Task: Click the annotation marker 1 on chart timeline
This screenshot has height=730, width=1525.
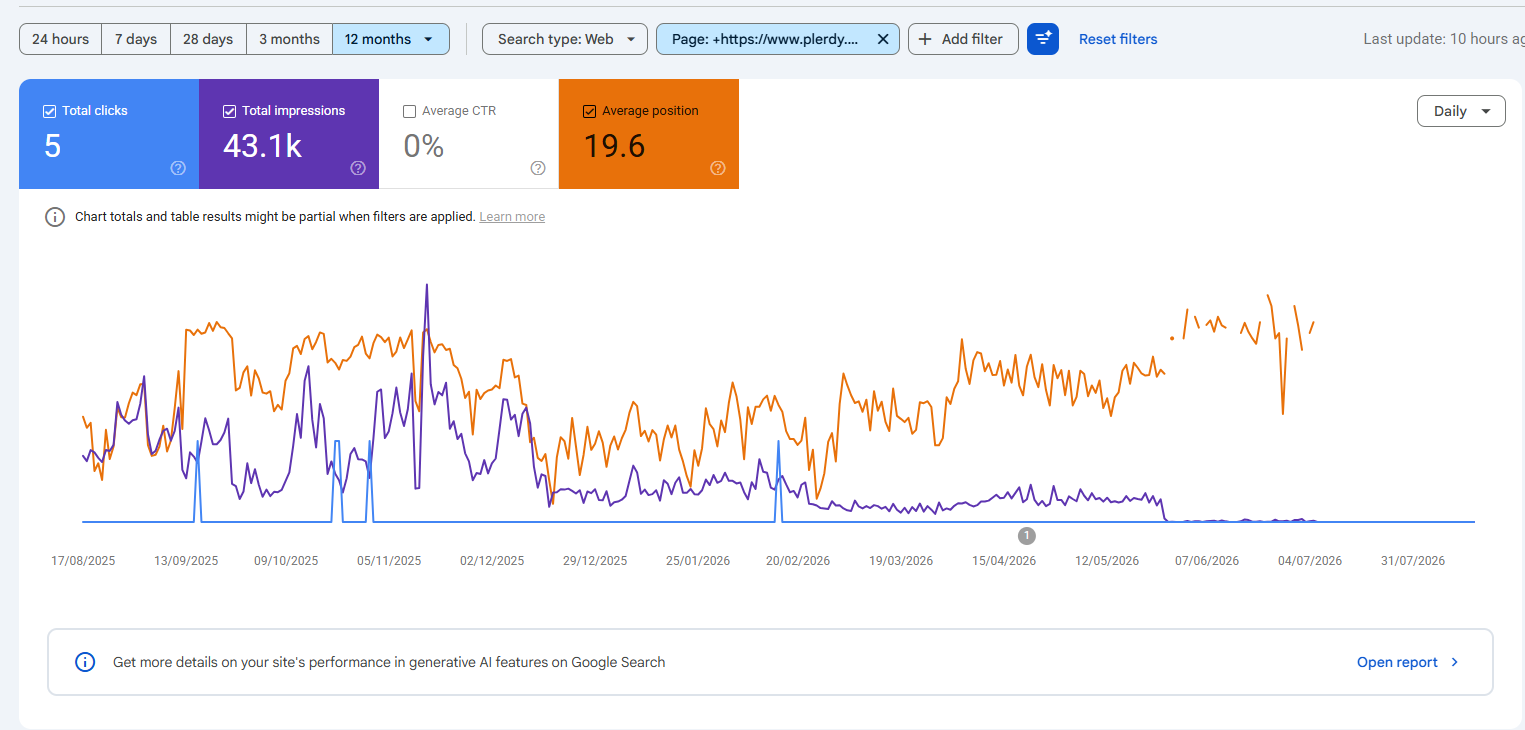Action: pos(1026,536)
